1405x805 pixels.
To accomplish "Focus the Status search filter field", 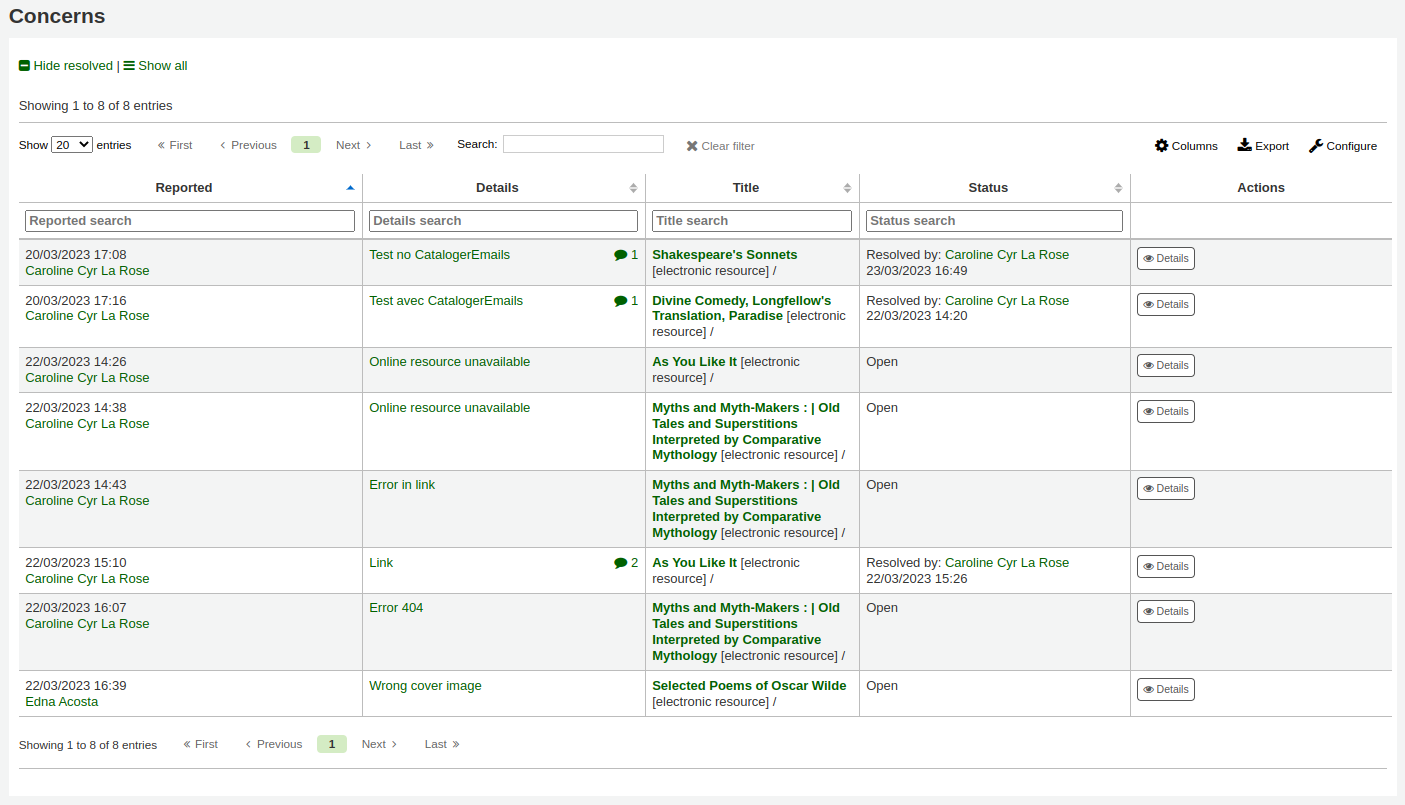I will [994, 221].
